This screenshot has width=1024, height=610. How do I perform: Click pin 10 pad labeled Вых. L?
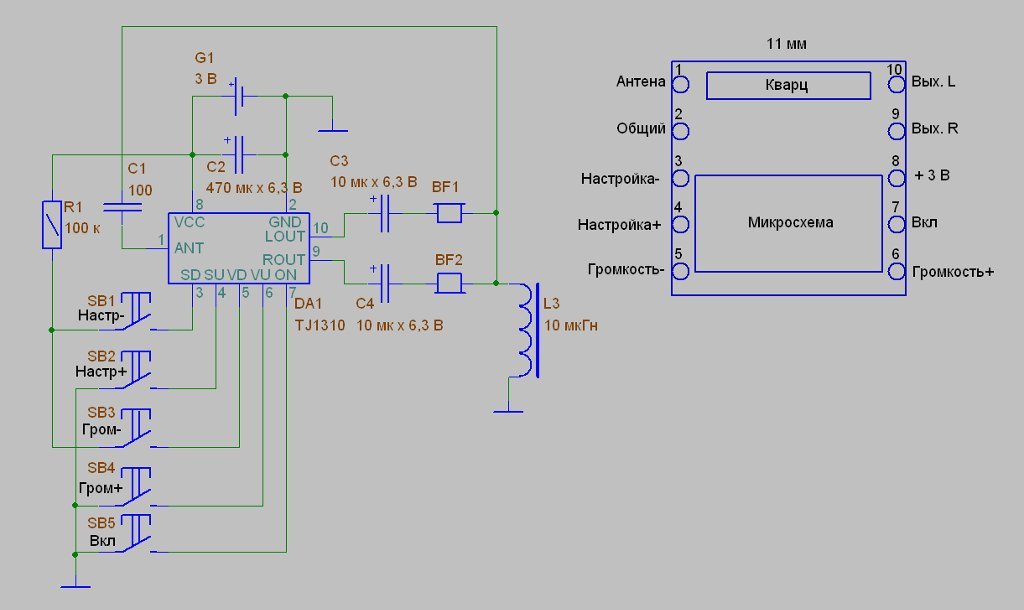pyautogui.click(x=896, y=84)
